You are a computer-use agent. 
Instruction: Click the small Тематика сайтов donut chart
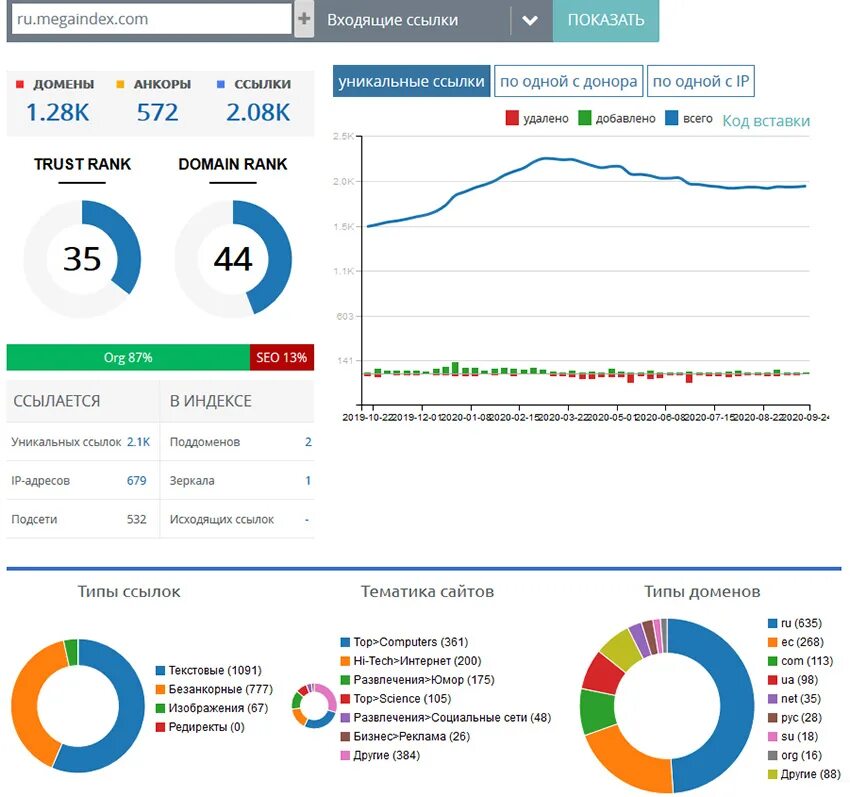(314, 705)
